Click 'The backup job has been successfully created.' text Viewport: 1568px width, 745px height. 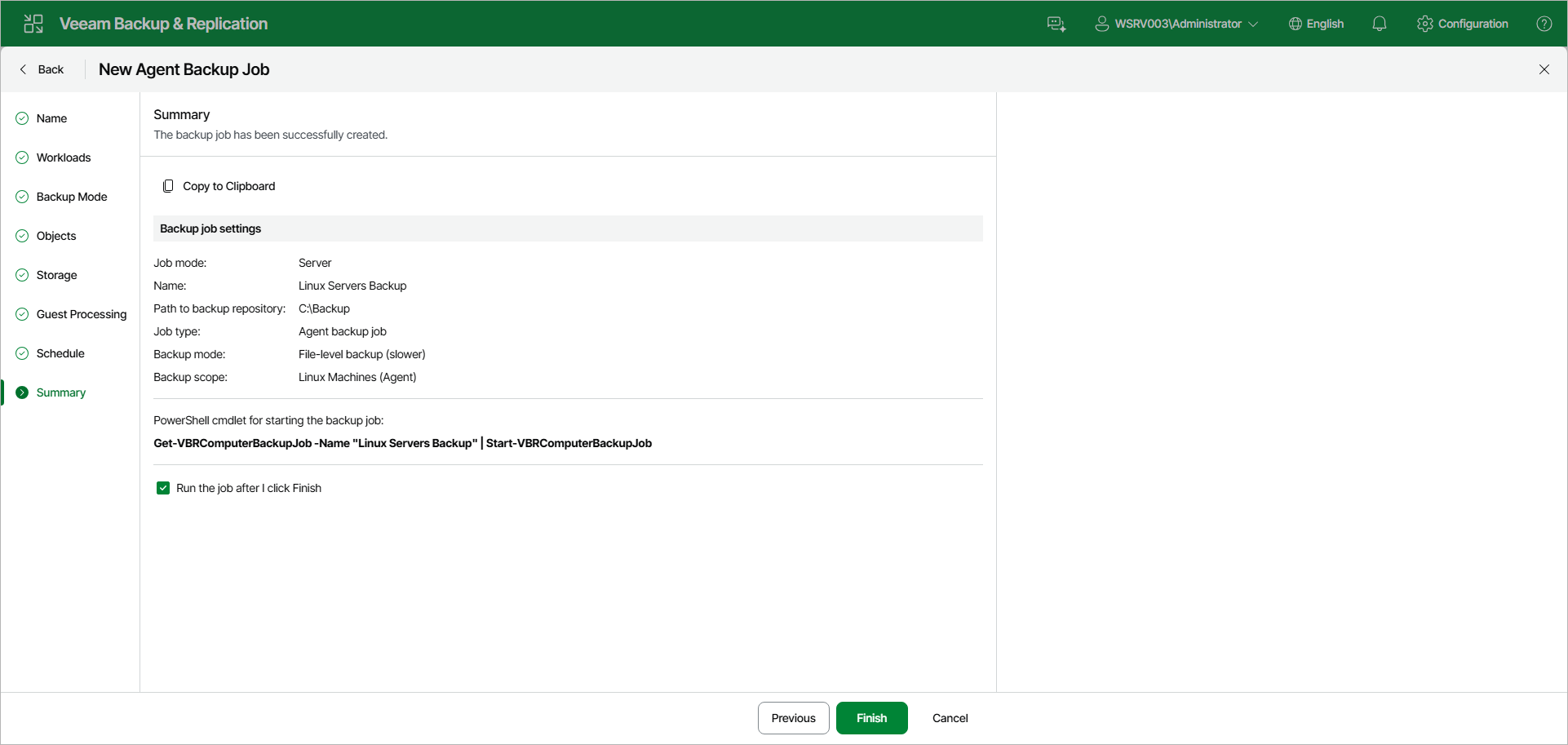[x=271, y=135]
